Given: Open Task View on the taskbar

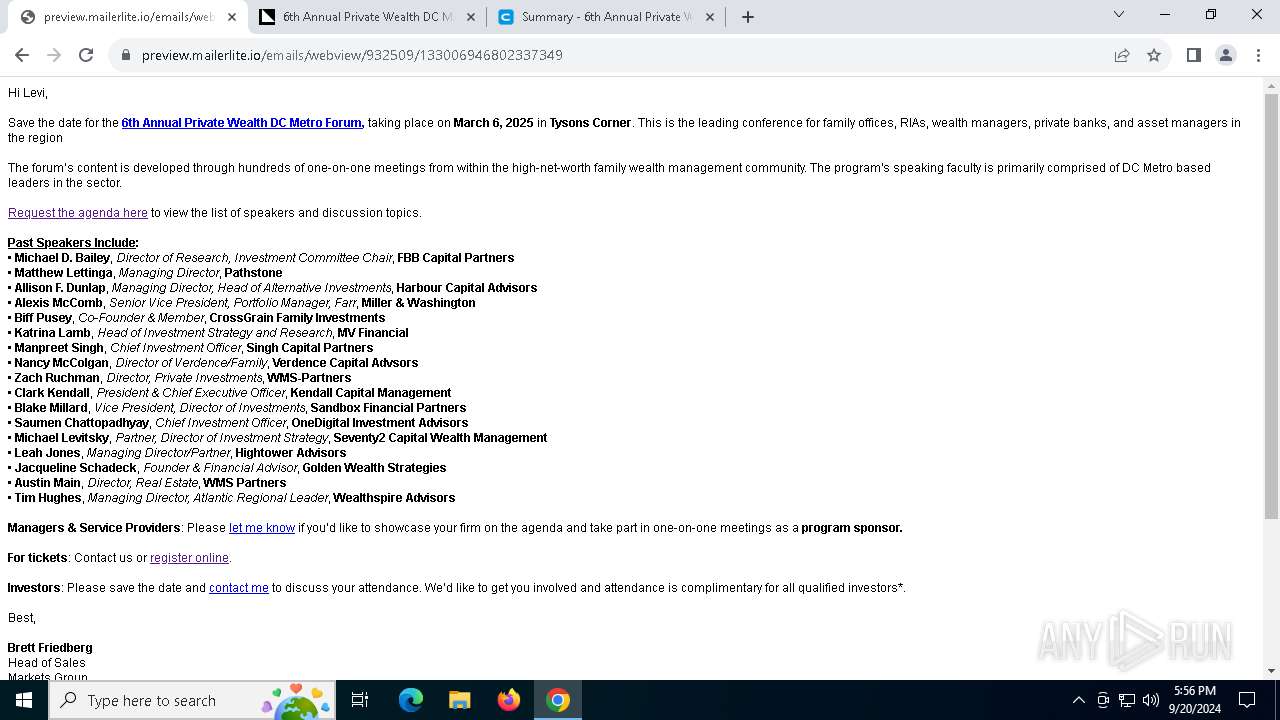Looking at the screenshot, I should [x=360, y=700].
